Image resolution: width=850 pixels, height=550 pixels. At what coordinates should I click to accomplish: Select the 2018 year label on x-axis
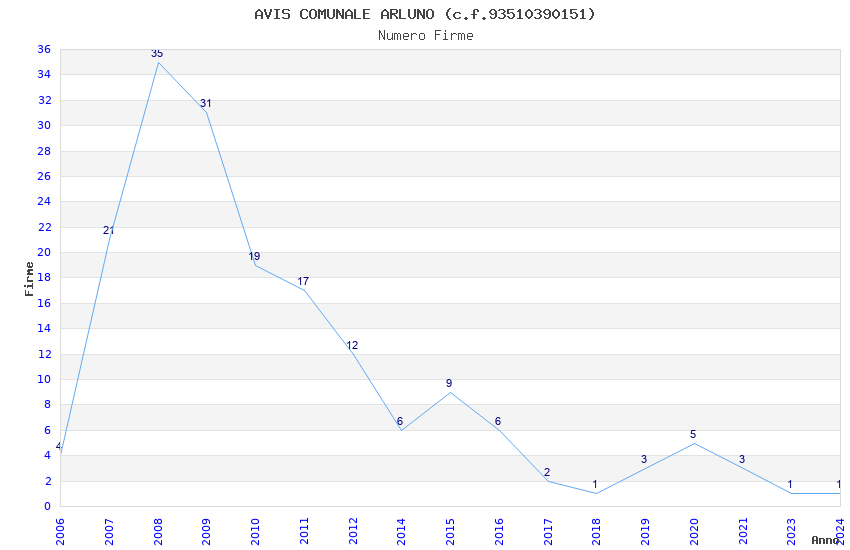coord(596,531)
